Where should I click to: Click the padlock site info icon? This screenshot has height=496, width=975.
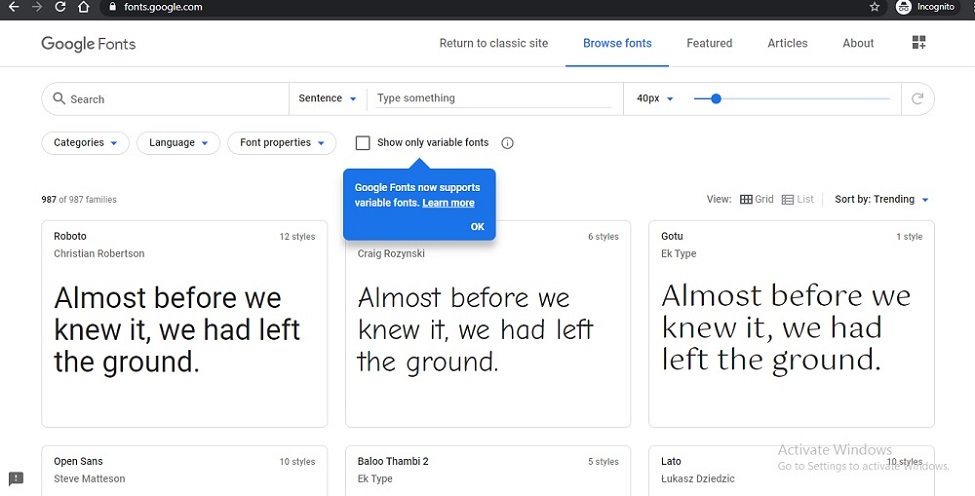pyautogui.click(x=113, y=7)
